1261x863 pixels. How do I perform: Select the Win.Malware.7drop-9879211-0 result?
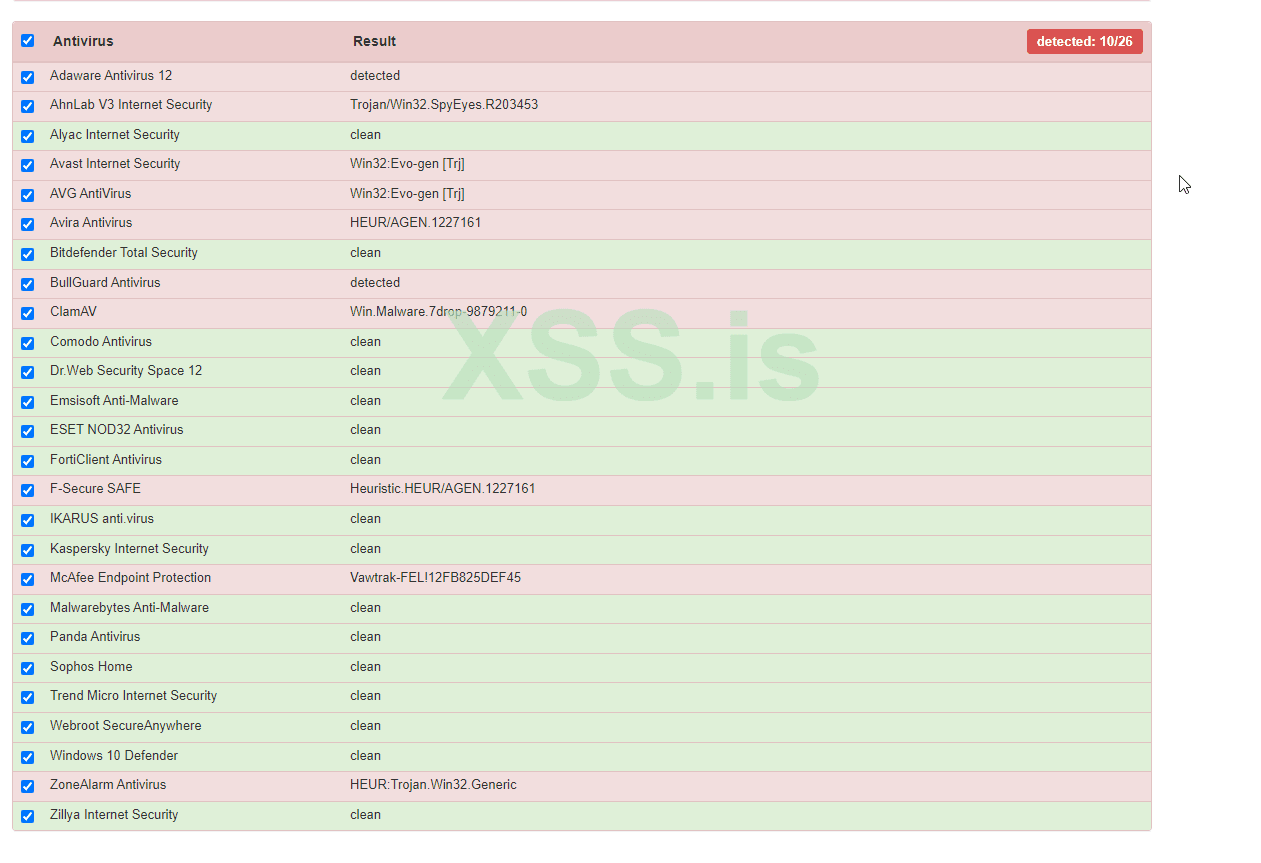pos(438,312)
